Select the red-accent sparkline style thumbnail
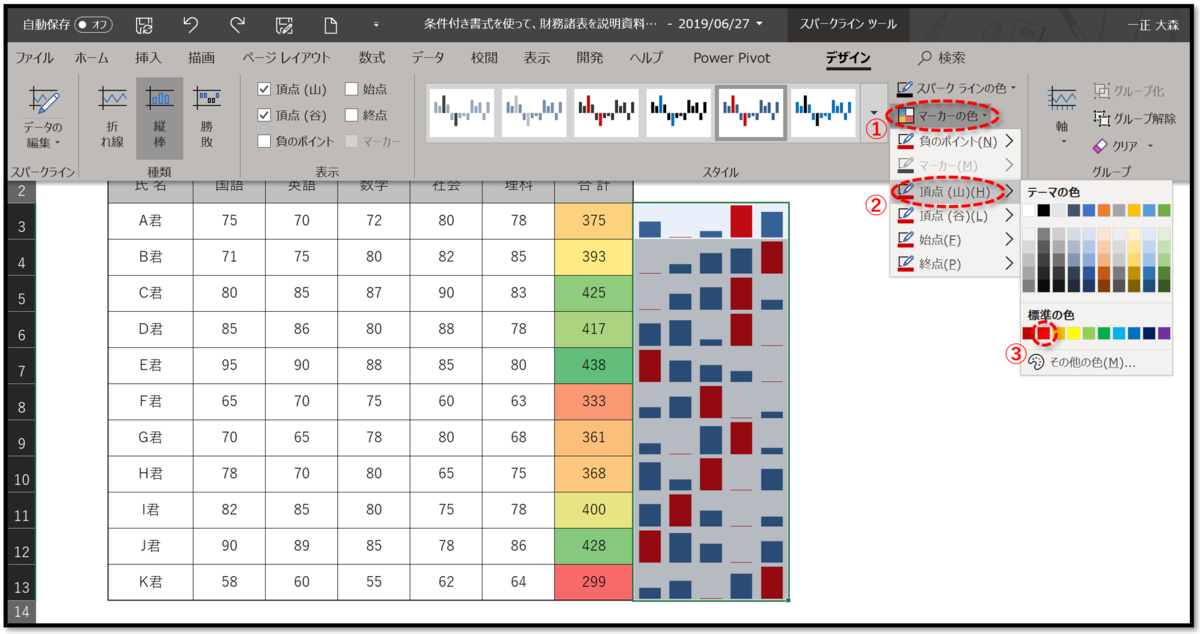1200x634 pixels. [x=605, y=113]
